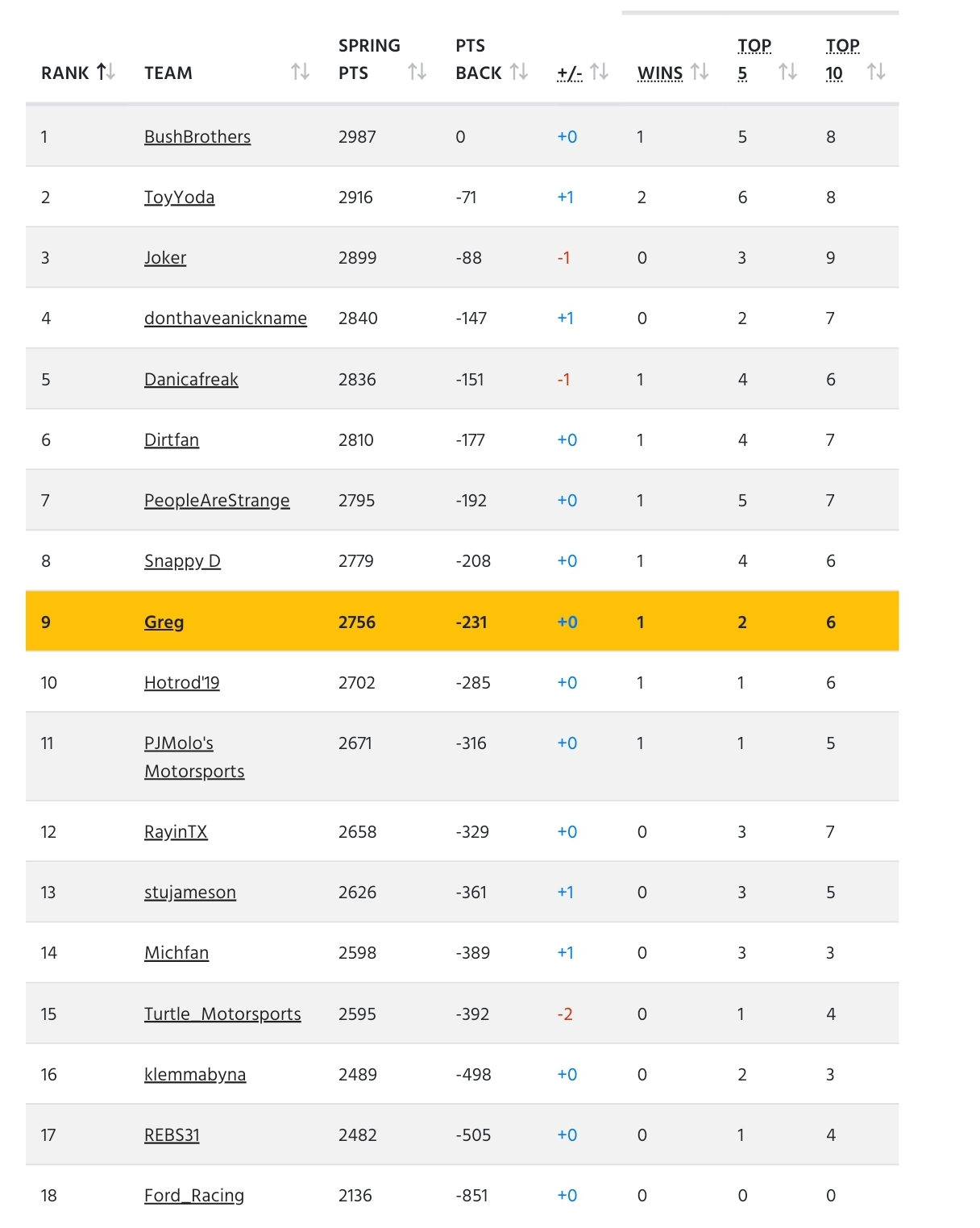Screen dimensions: 980x1228
Task: Sort by SPRING PTS using arrows icon
Action: (x=417, y=73)
